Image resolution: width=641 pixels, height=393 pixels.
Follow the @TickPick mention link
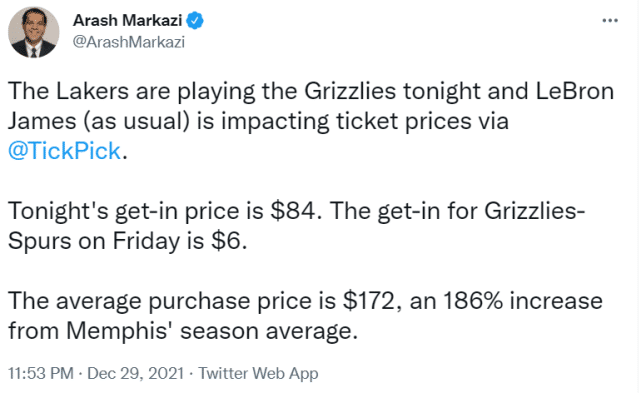tap(64, 151)
